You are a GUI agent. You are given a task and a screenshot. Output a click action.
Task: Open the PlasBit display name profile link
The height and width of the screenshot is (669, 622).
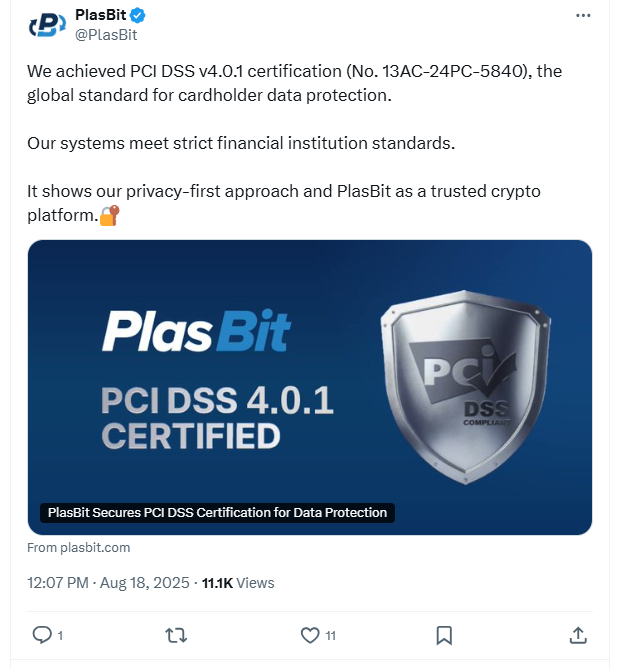click(101, 16)
